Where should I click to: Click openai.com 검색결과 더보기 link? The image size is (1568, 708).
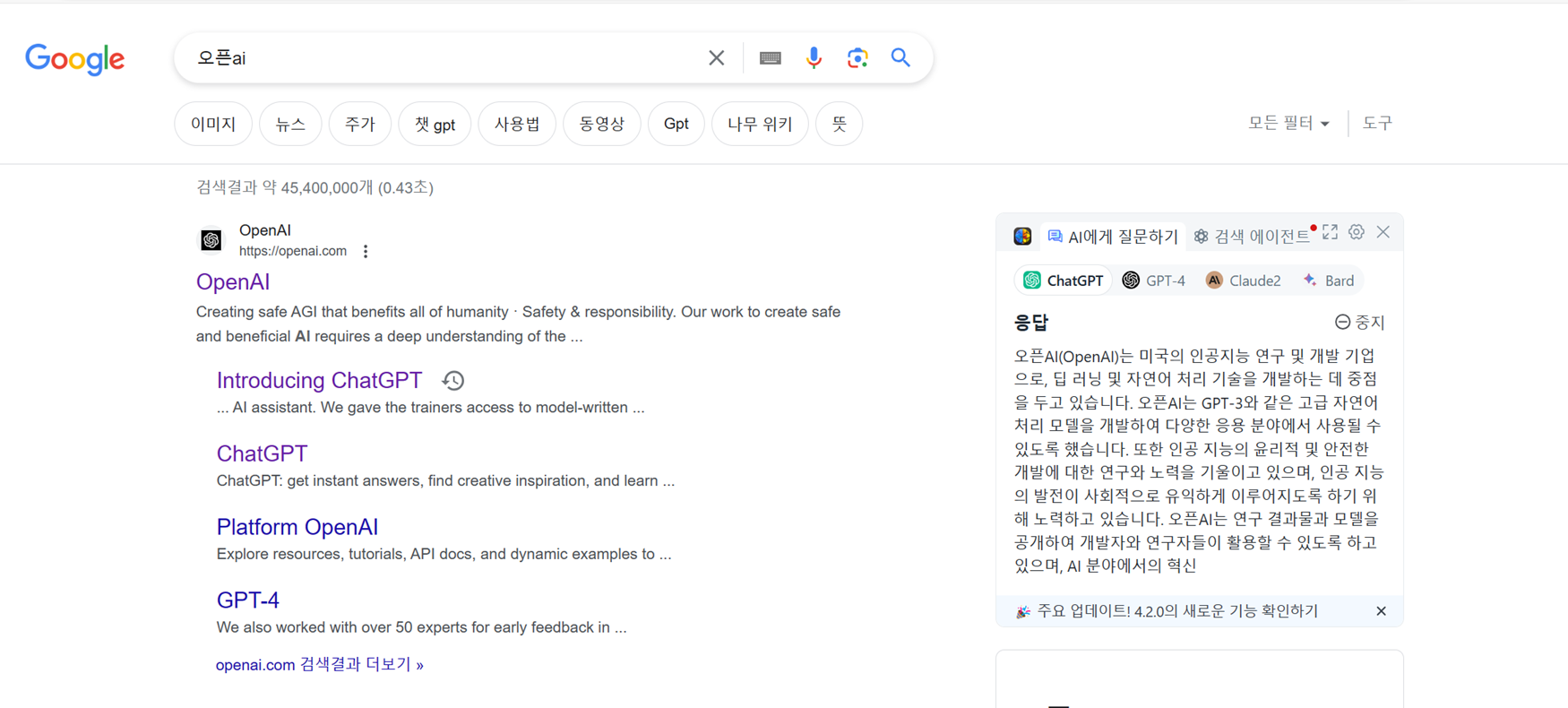(x=320, y=665)
